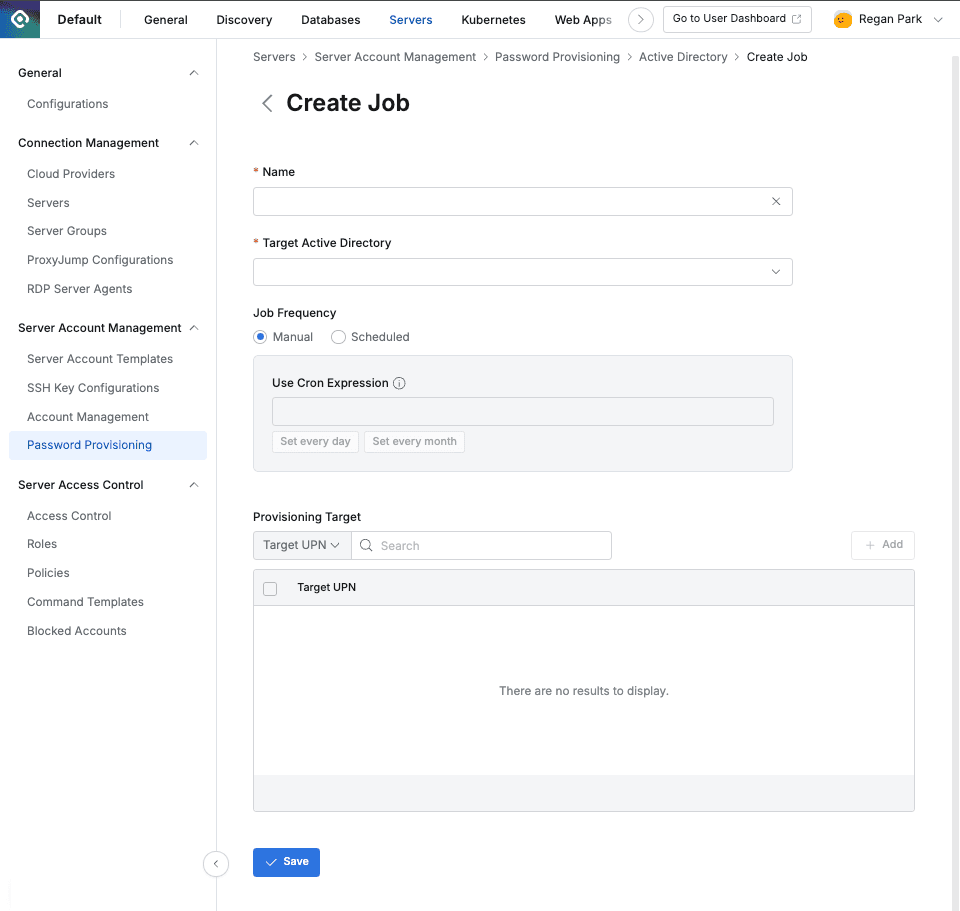This screenshot has width=960, height=911.
Task: Open the Target Active Directory dropdown
Action: pos(523,271)
